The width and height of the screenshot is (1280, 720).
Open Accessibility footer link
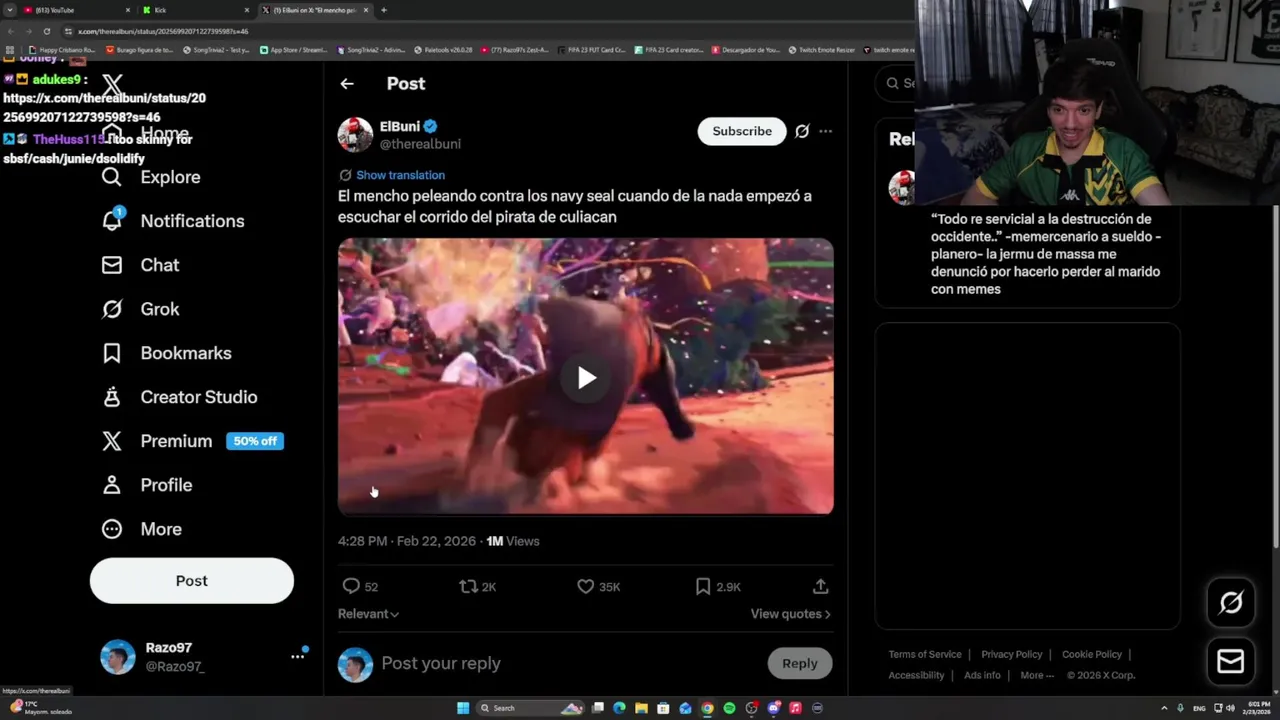point(916,675)
